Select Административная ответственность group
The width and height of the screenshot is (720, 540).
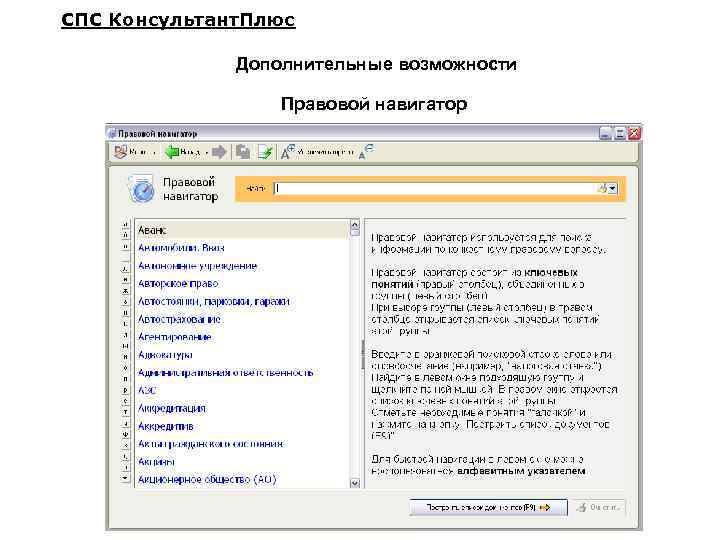tap(225, 373)
